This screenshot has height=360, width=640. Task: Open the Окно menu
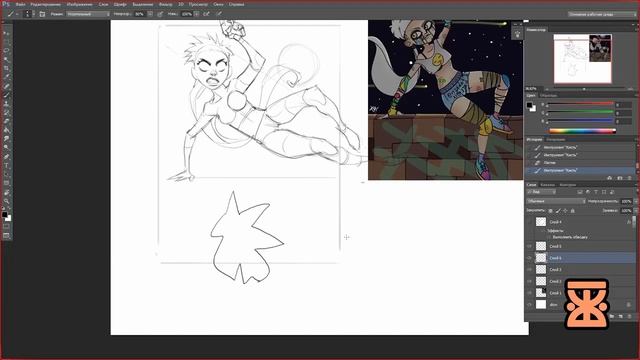218,4
